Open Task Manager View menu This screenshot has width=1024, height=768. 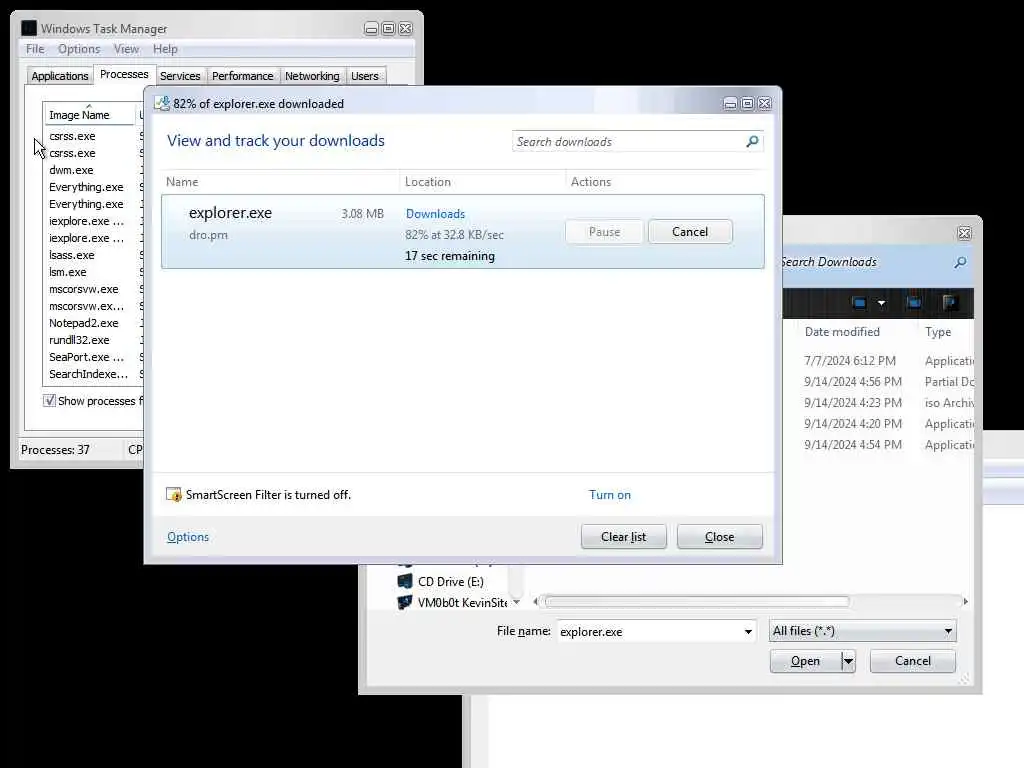126,49
